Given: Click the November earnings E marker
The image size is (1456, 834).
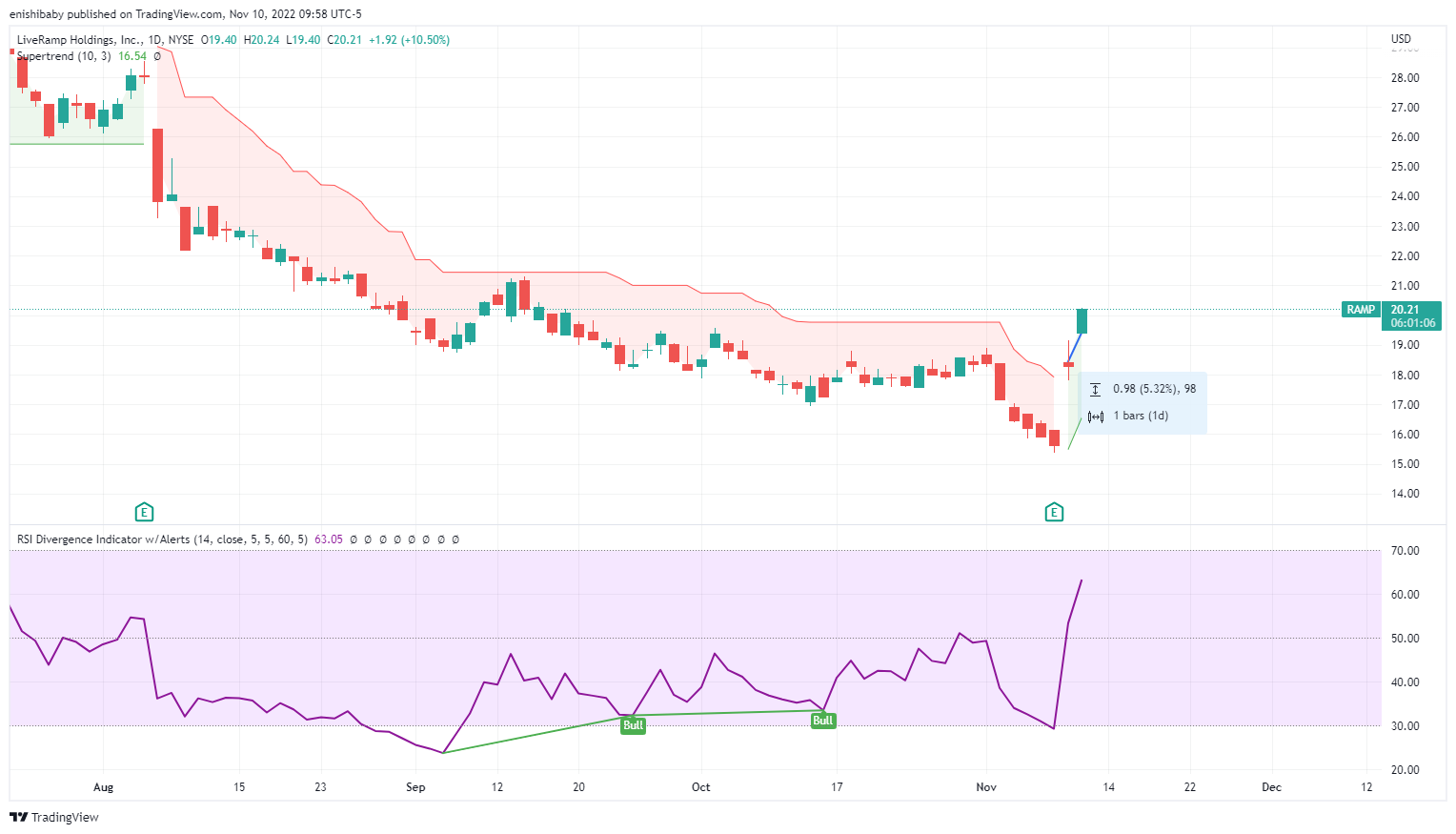Looking at the screenshot, I should click(x=1054, y=512).
